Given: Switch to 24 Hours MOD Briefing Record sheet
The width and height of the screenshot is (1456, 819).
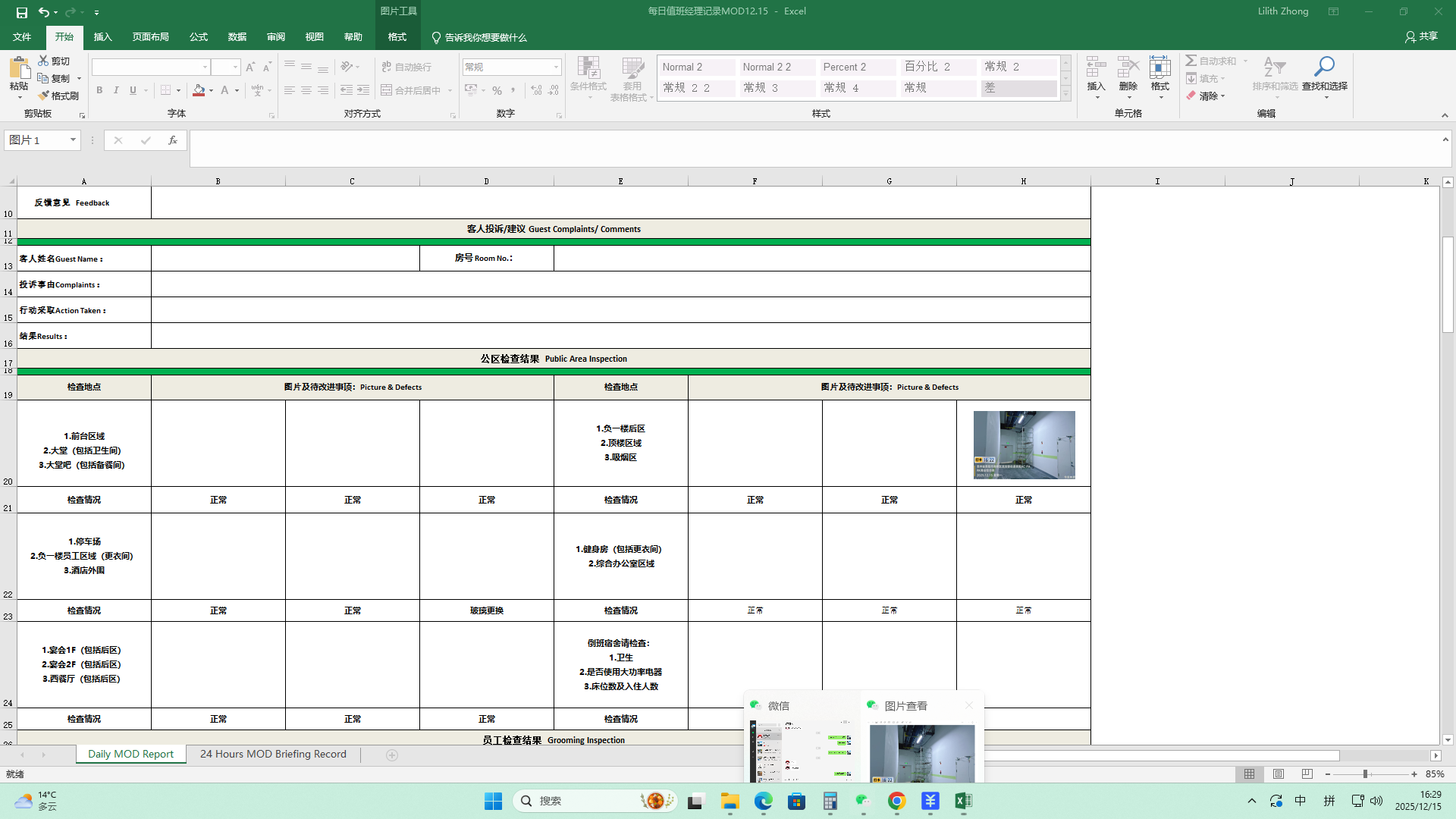Looking at the screenshot, I should pyautogui.click(x=273, y=754).
